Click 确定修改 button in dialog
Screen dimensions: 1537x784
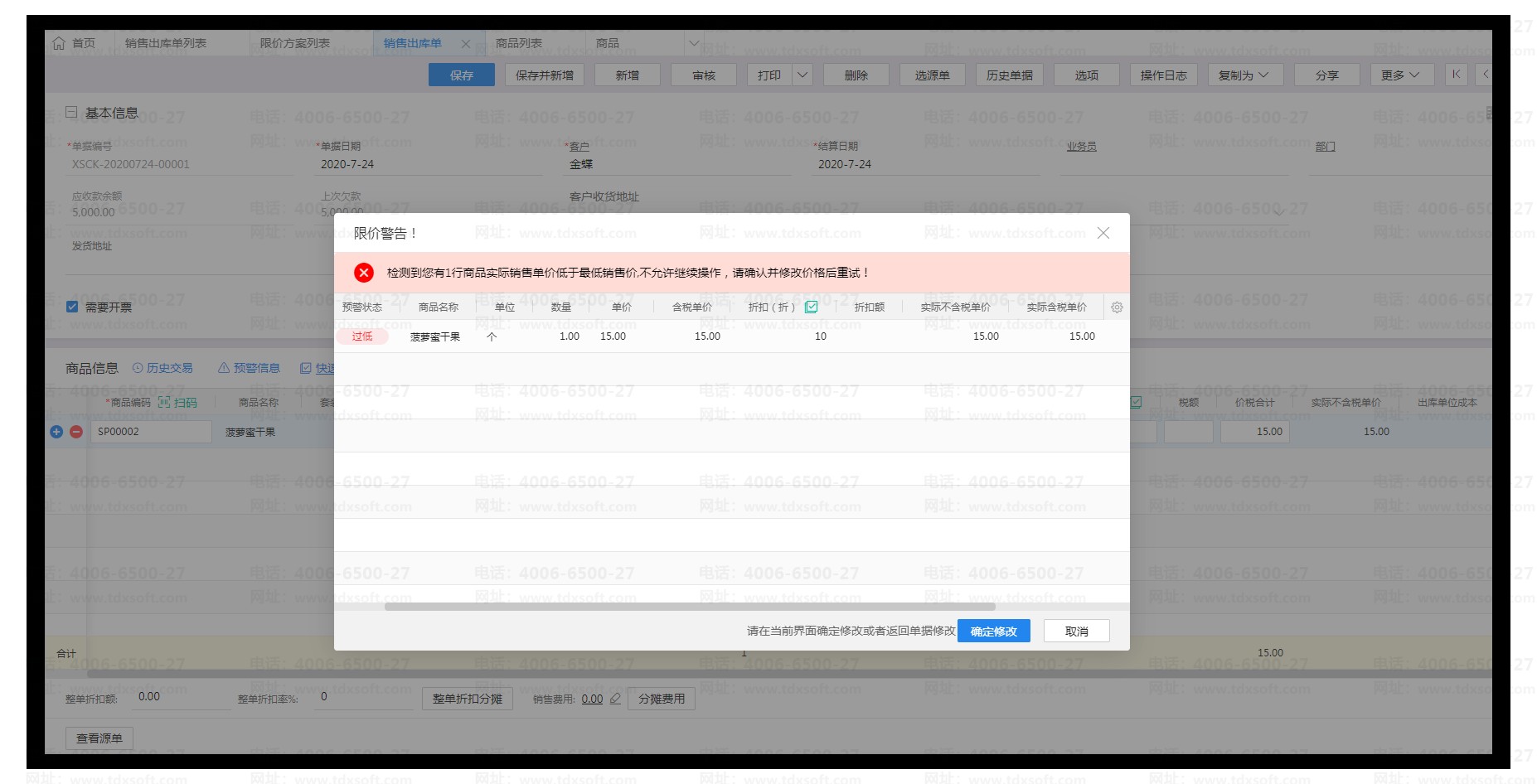993,632
